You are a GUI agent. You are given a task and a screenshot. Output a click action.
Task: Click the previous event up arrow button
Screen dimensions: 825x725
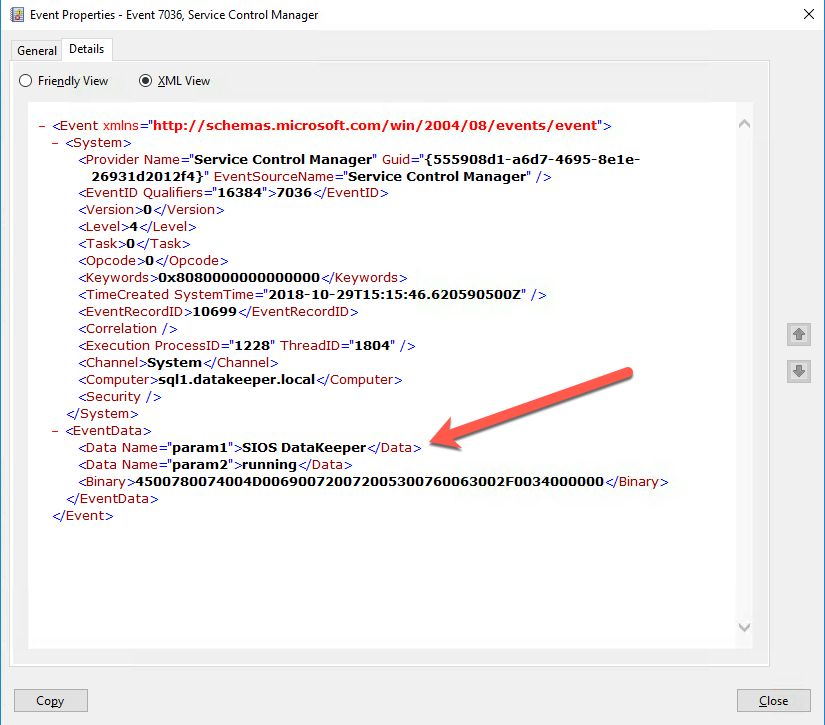click(x=799, y=334)
